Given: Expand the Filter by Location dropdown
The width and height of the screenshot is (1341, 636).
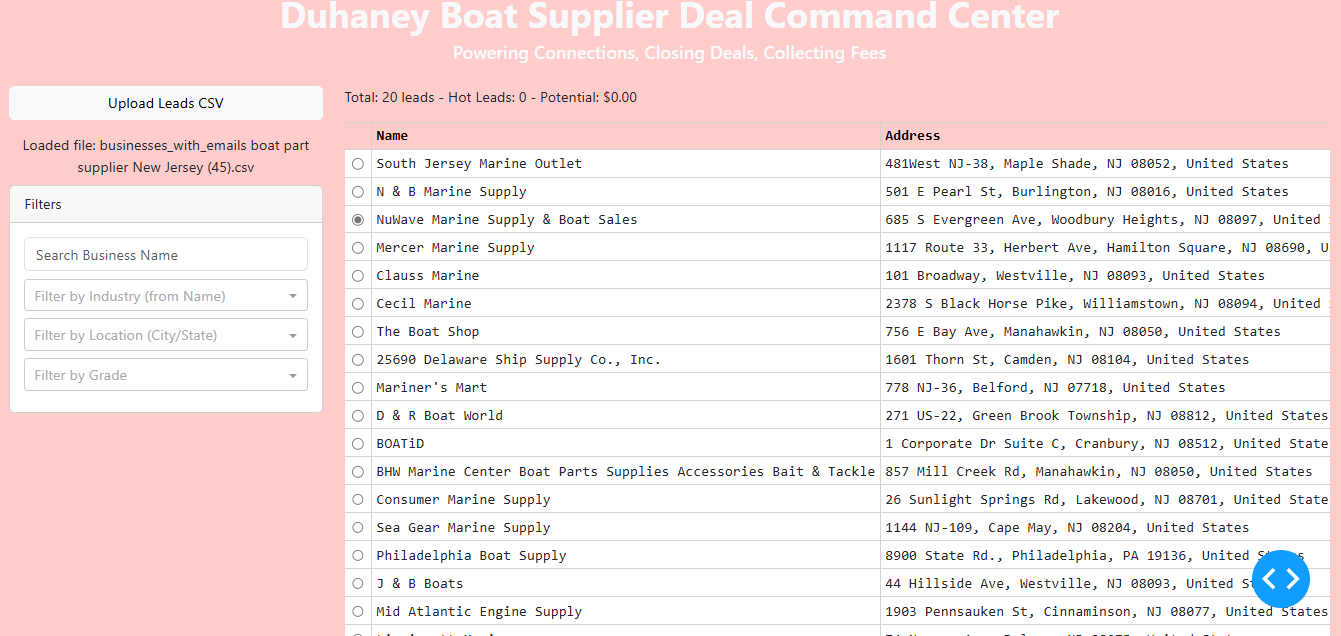Looking at the screenshot, I should [166, 336].
